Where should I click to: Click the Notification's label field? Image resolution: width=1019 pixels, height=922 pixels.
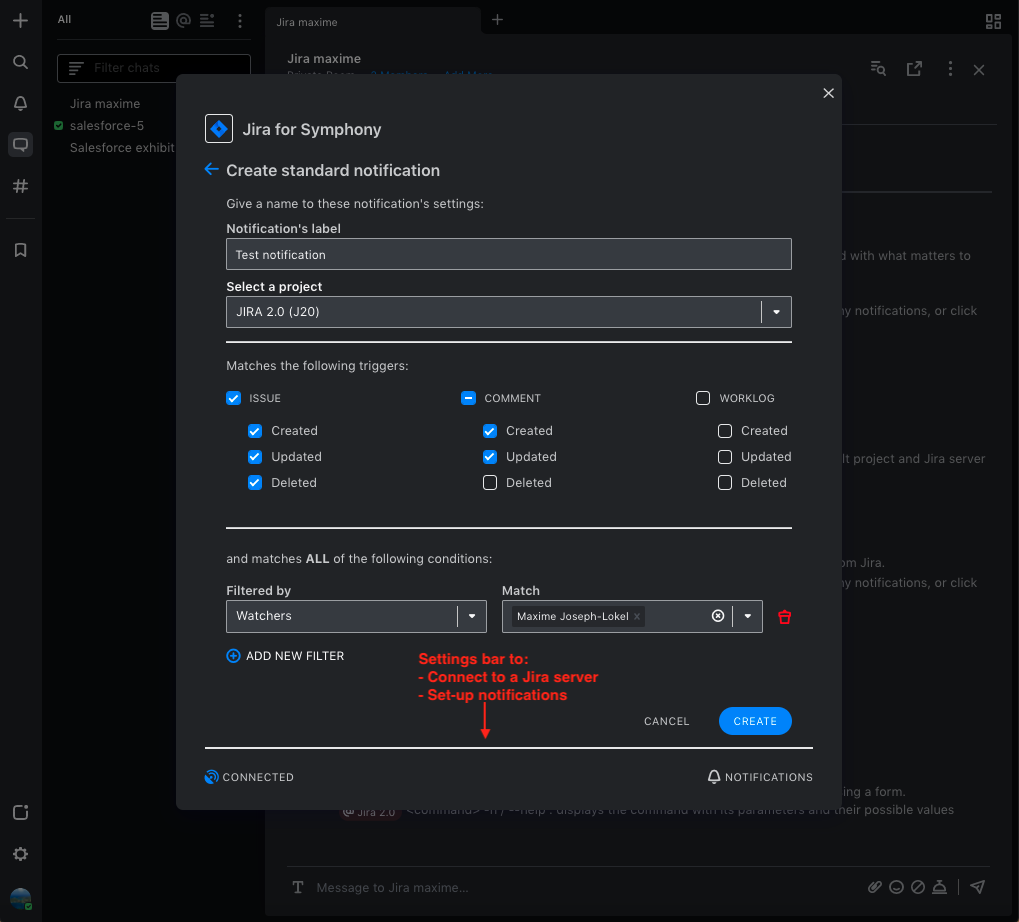tap(509, 254)
